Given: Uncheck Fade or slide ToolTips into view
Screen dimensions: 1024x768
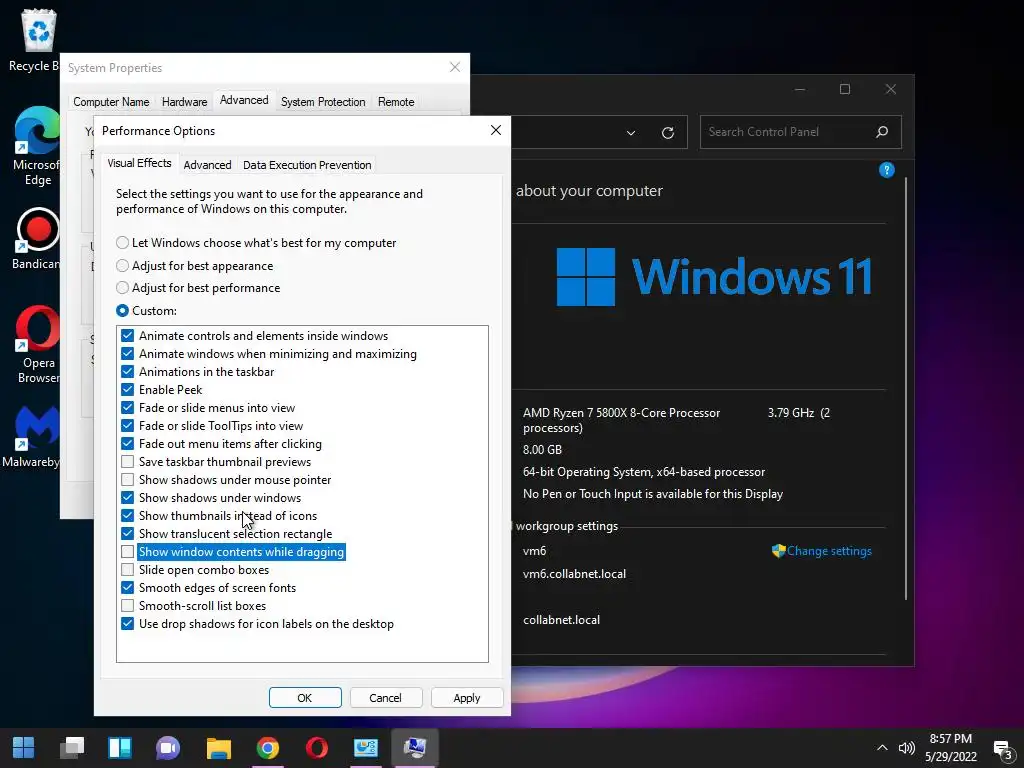Looking at the screenshot, I should click(127, 426).
